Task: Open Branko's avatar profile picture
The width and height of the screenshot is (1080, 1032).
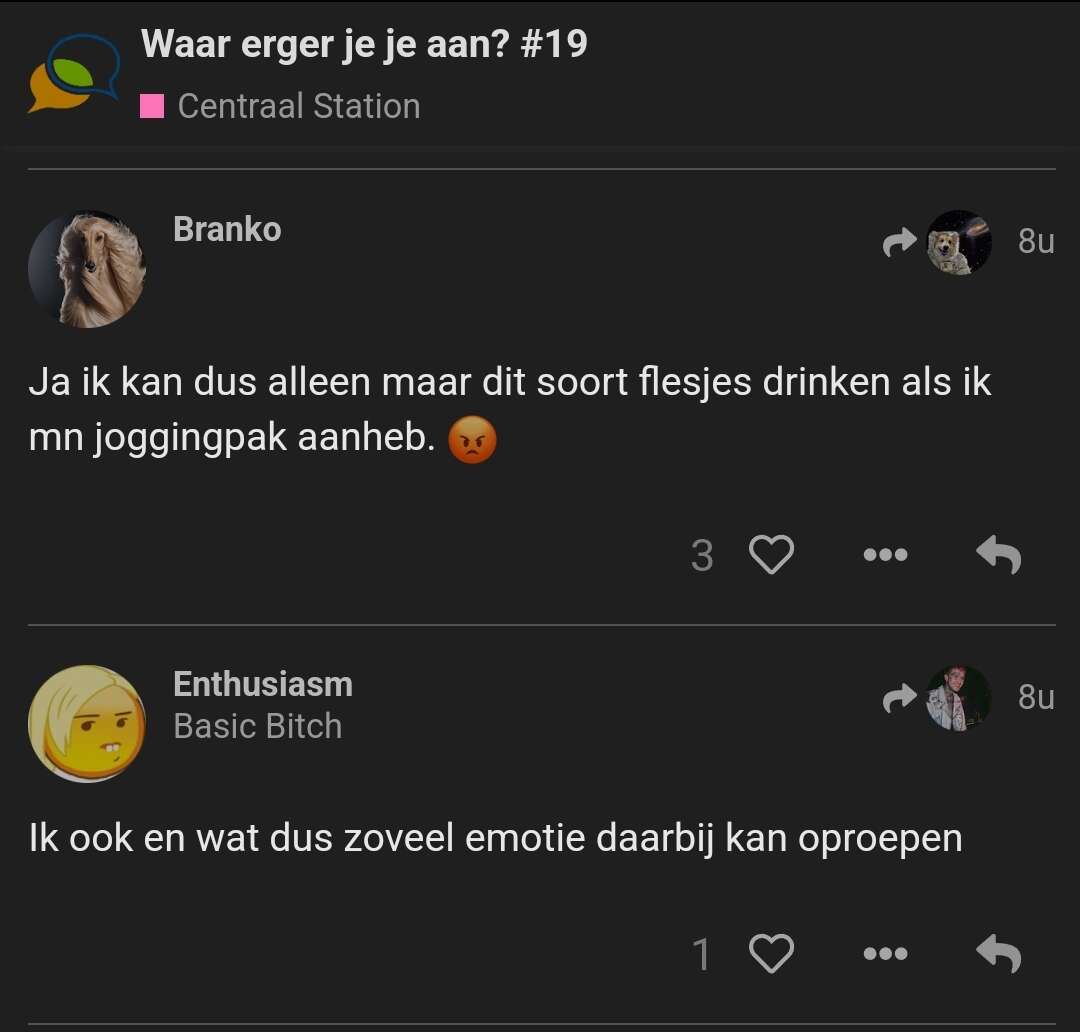Action: pos(87,269)
